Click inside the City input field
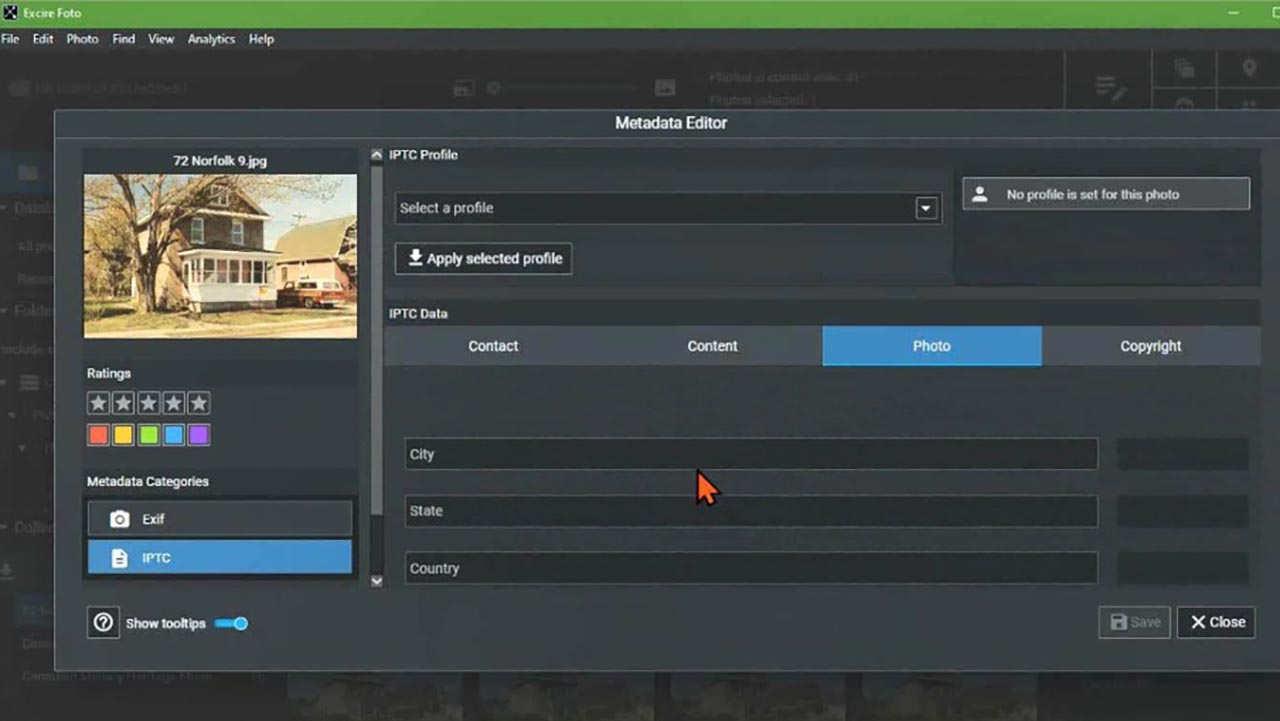1280x721 pixels. (x=750, y=454)
